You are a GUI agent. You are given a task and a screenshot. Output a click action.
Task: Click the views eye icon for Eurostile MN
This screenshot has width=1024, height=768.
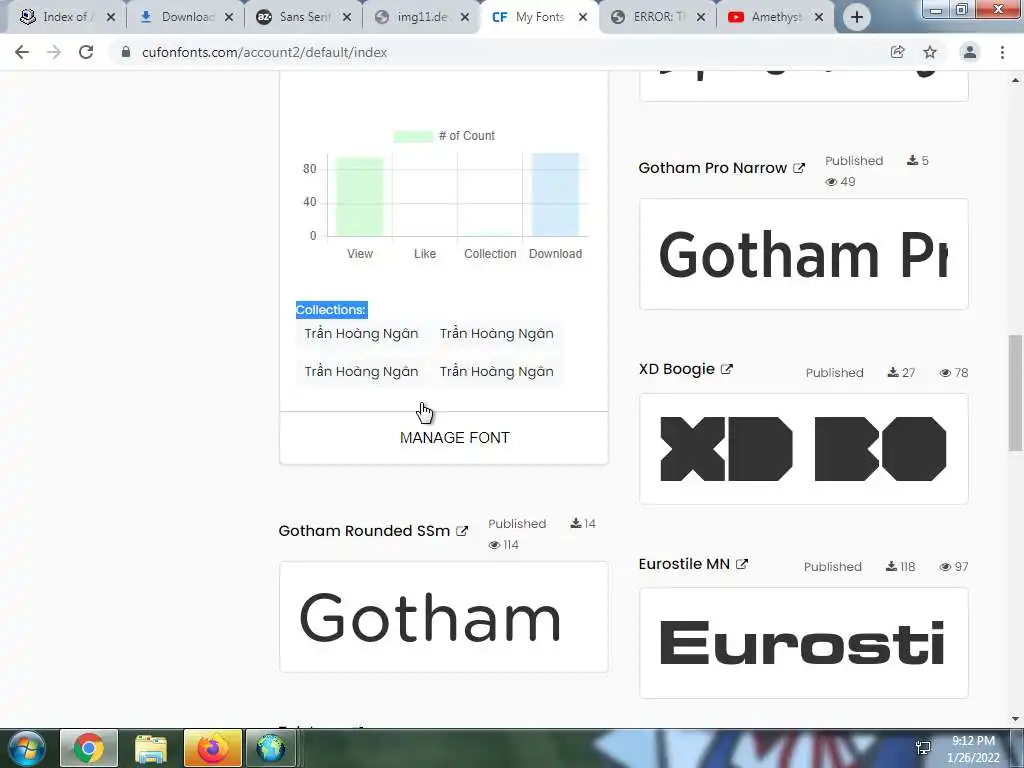945,567
